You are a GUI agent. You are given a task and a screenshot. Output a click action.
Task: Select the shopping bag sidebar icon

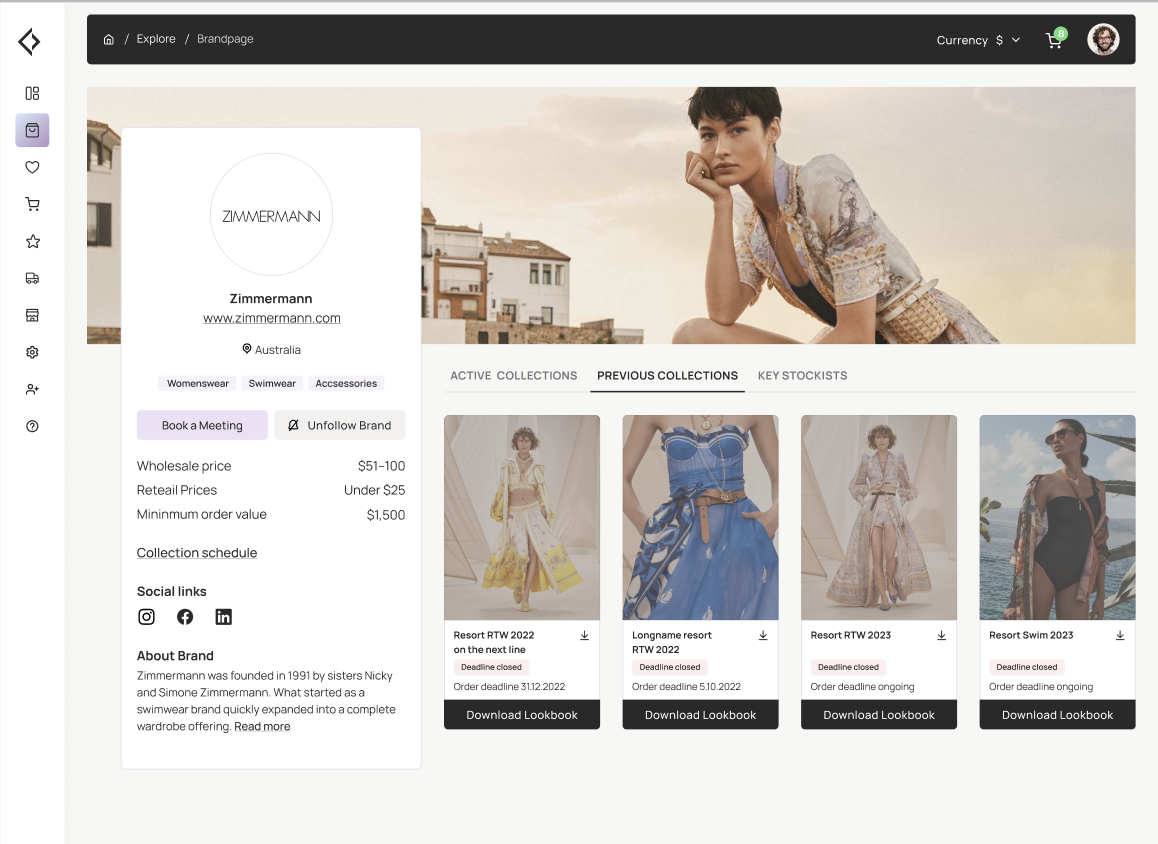32,130
